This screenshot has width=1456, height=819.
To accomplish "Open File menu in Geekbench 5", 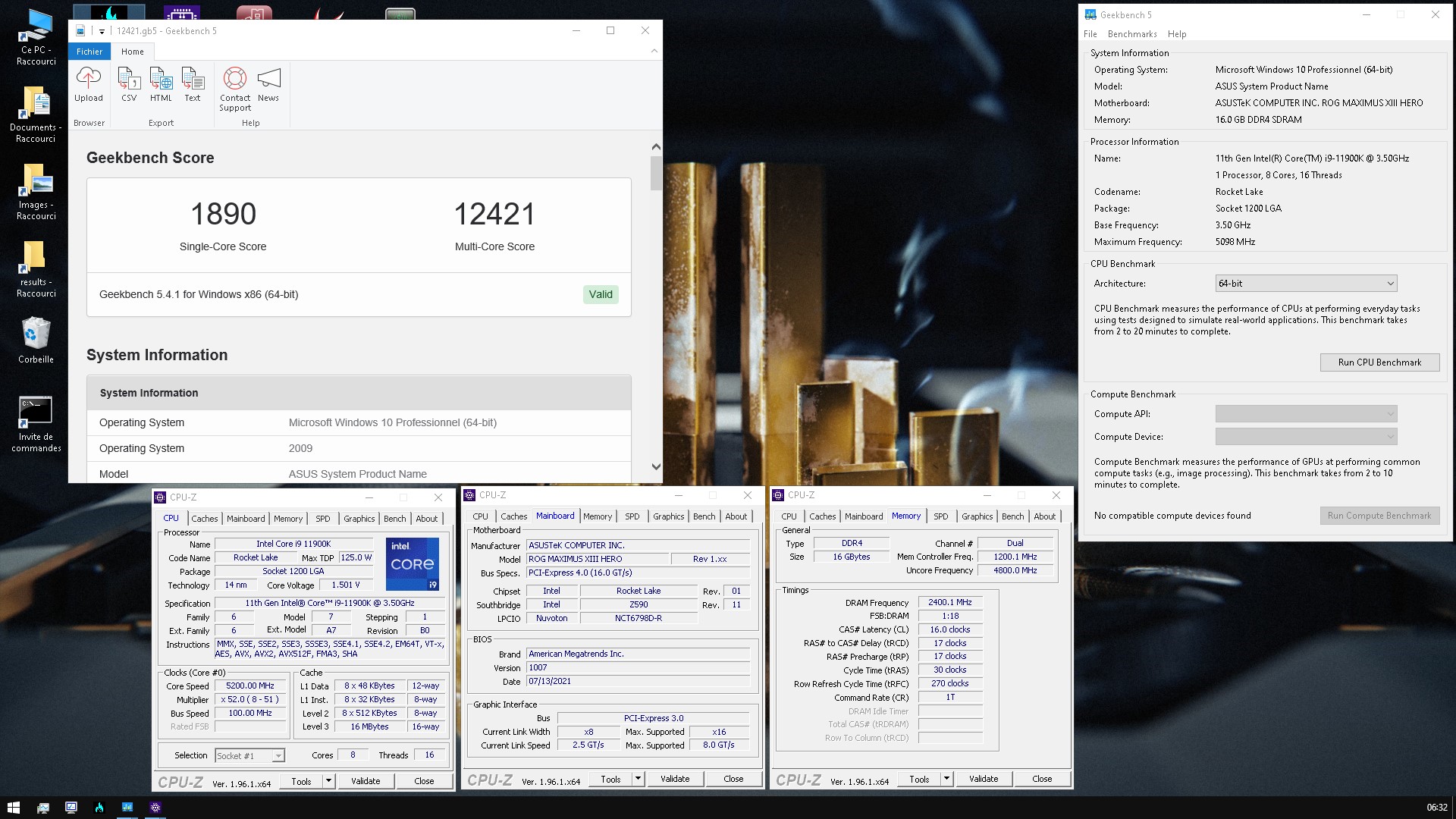I will pos(1090,34).
